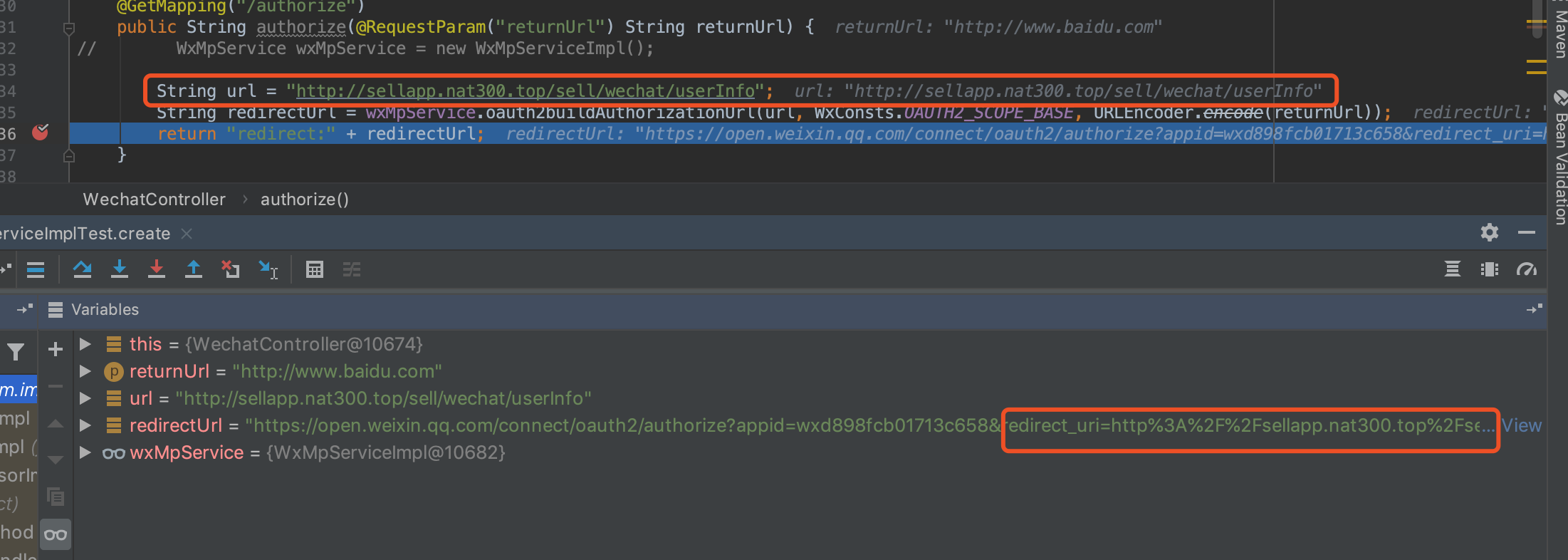Expand the redirectUrl variable node

[x=85, y=425]
